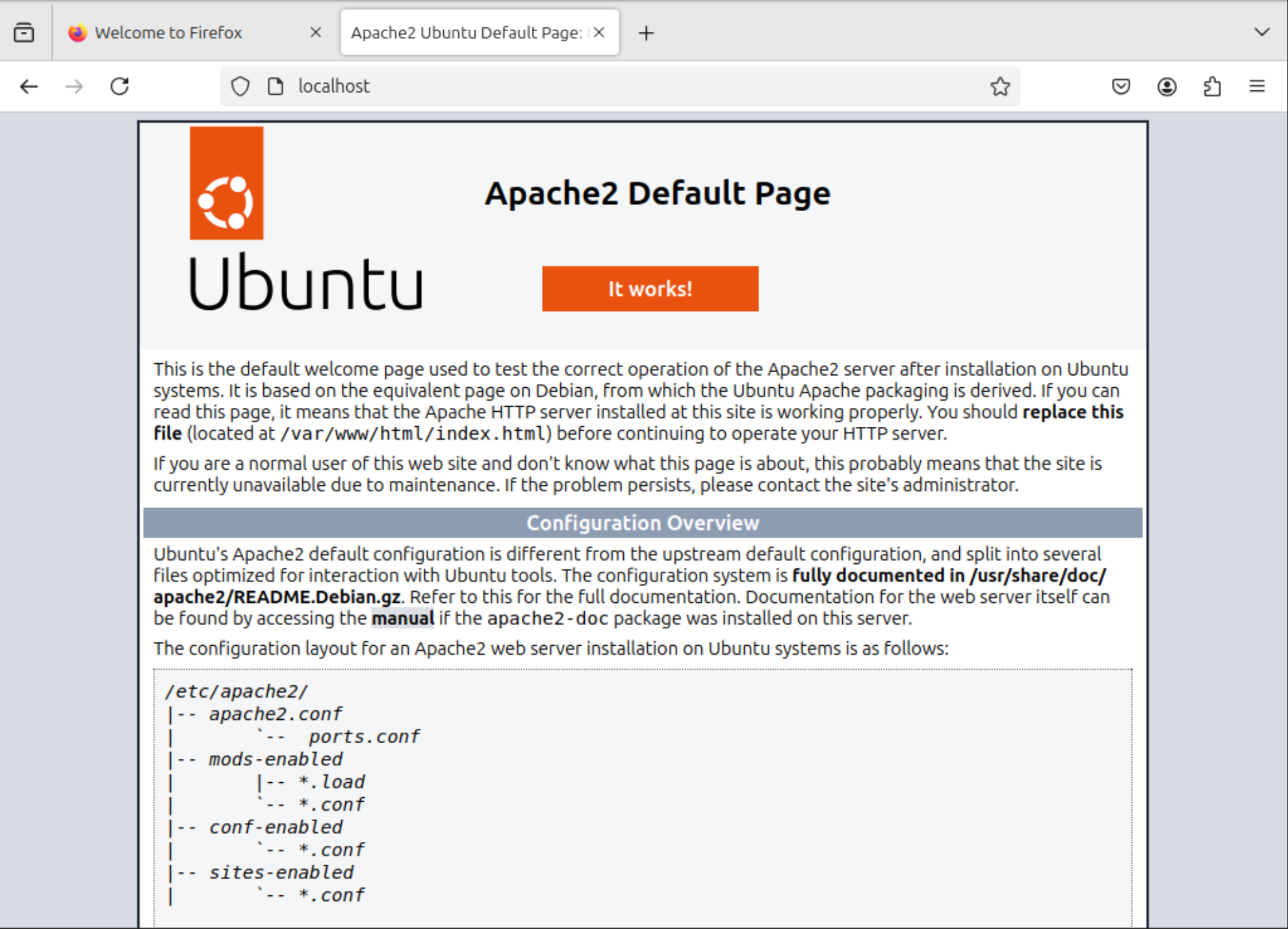1288x929 pixels.
Task: Bookmark the page with the star icon
Action: [1000, 86]
